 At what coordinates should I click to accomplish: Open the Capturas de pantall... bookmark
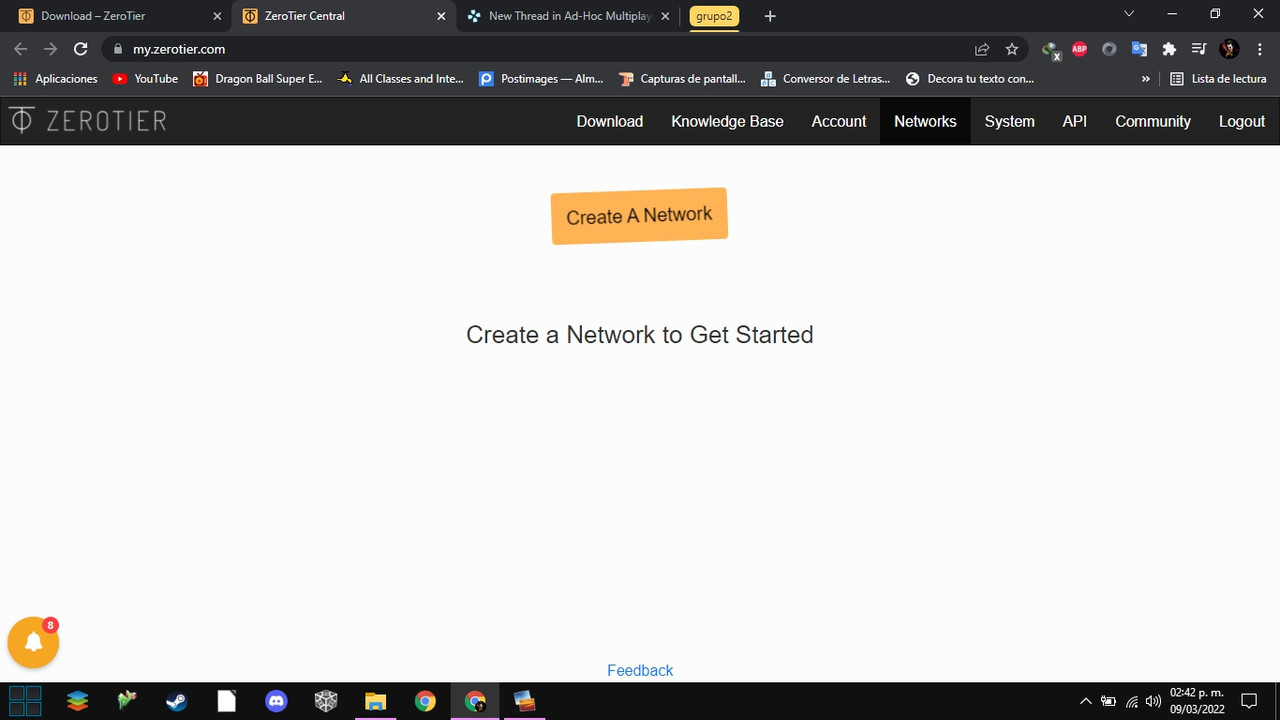pyautogui.click(x=682, y=78)
